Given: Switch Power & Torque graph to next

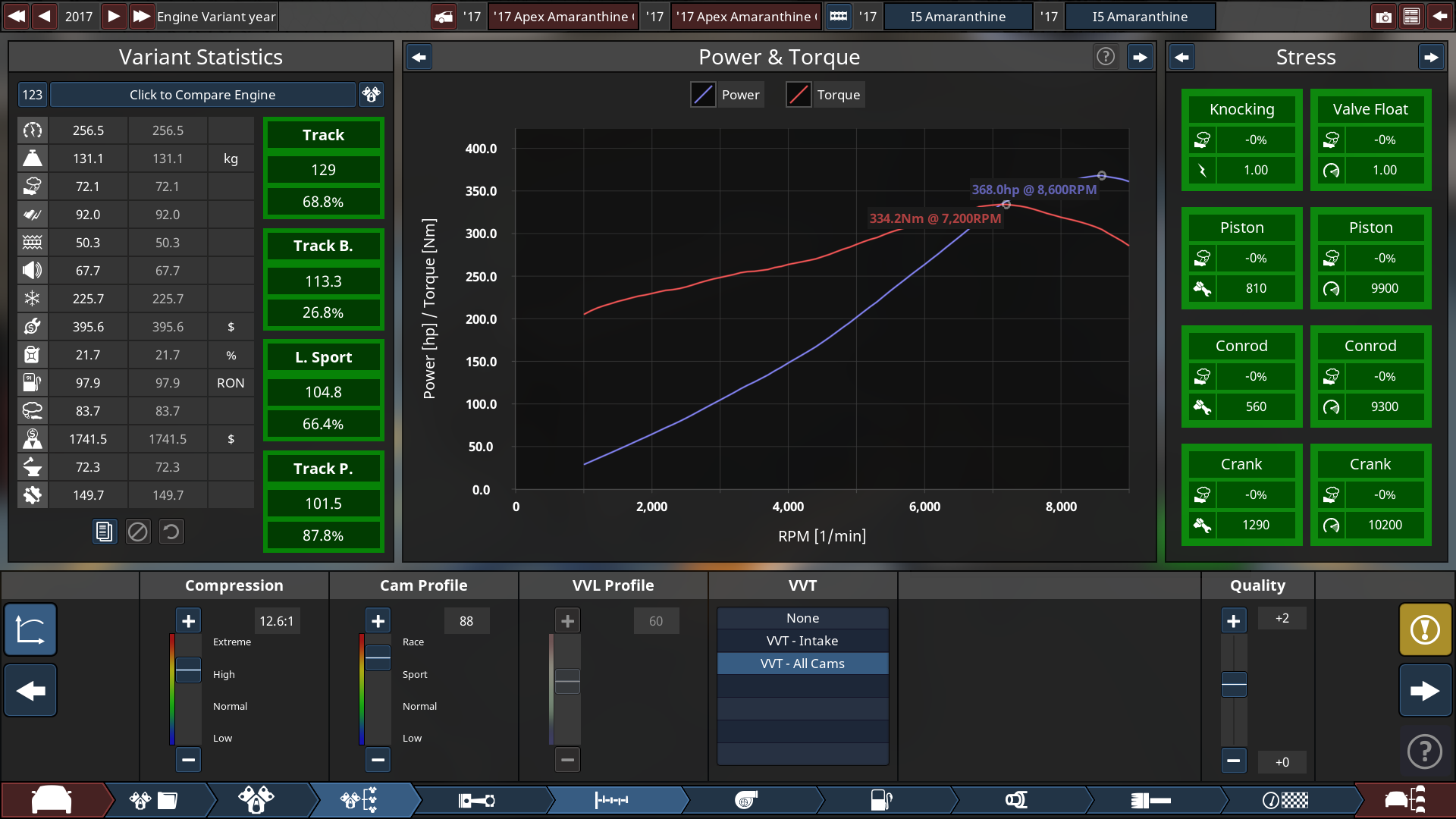Looking at the screenshot, I should coord(1140,57).
